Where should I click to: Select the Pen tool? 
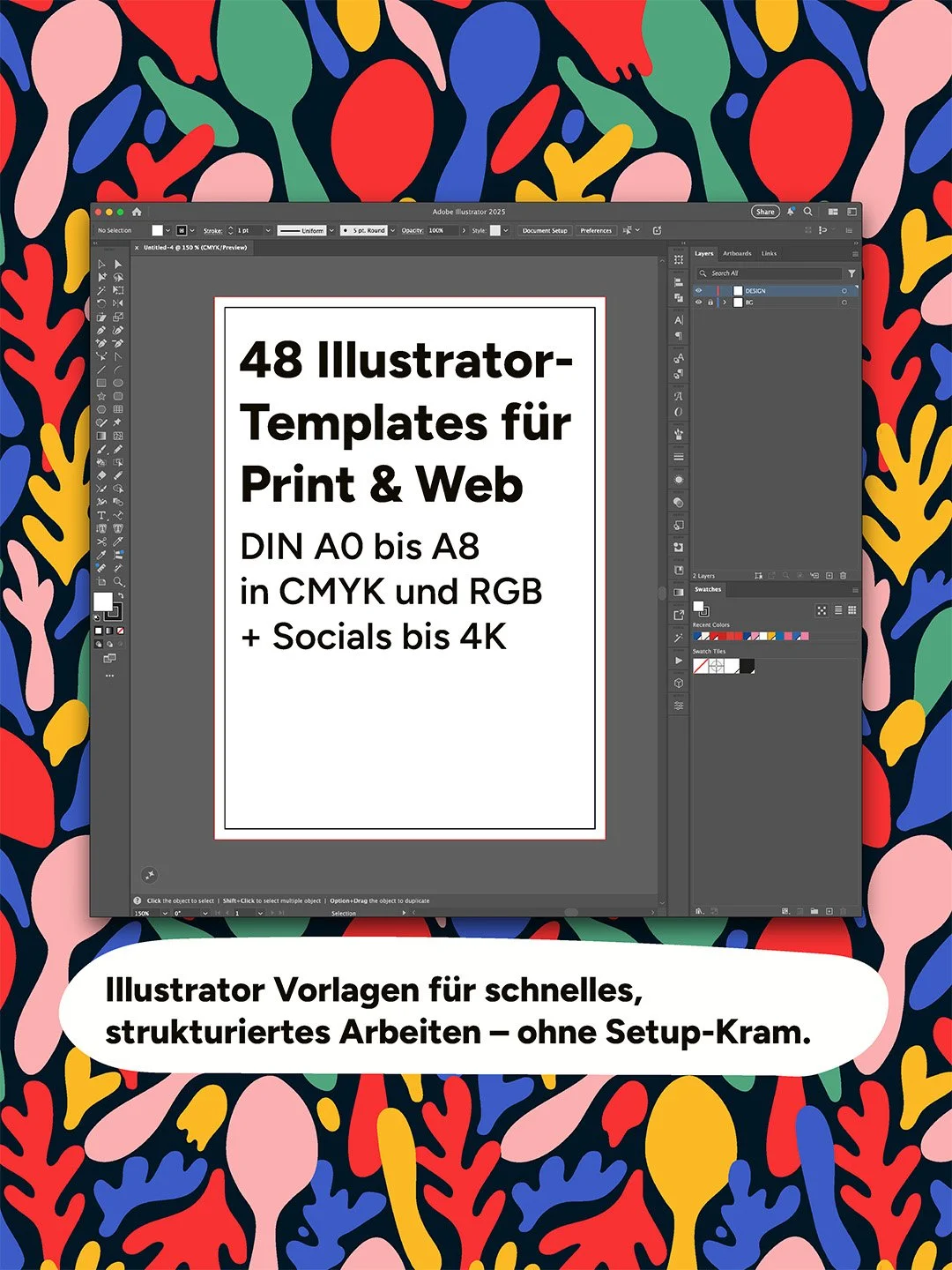pyautogui.click(x=101, y=330)
